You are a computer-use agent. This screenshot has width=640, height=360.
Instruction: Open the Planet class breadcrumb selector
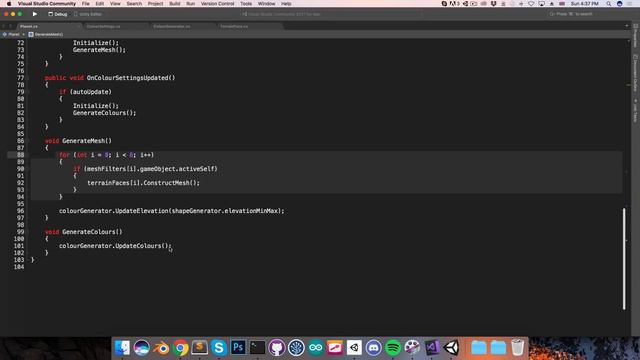point(11,35)
